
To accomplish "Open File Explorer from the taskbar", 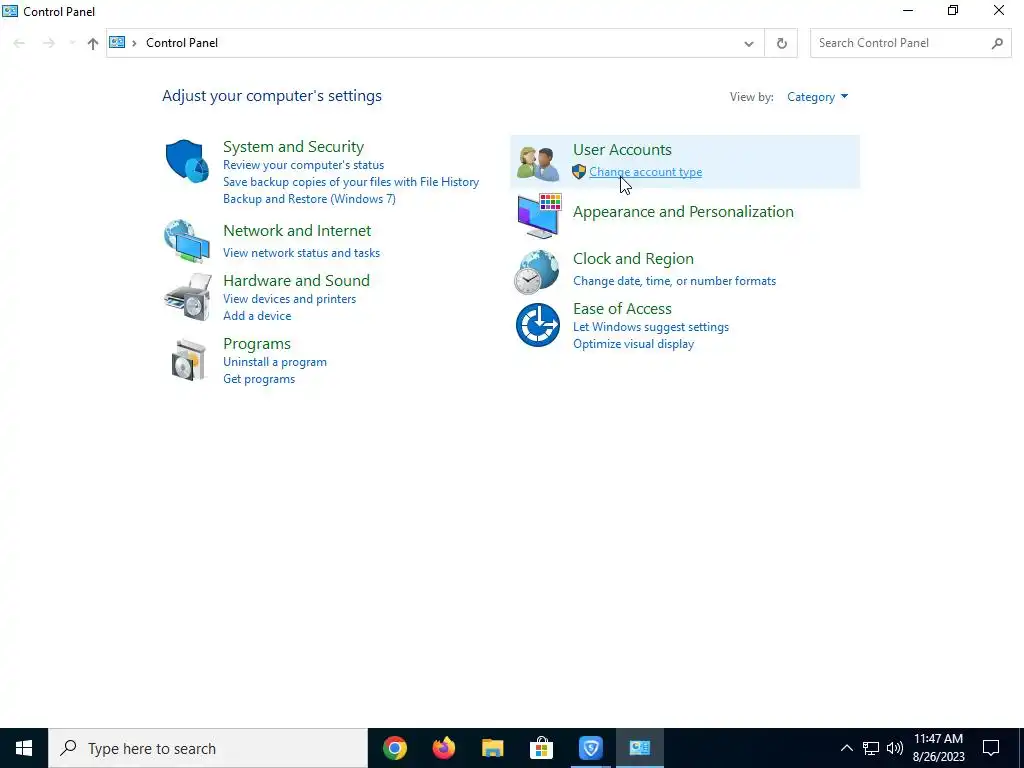I will (x=492, y=748).
